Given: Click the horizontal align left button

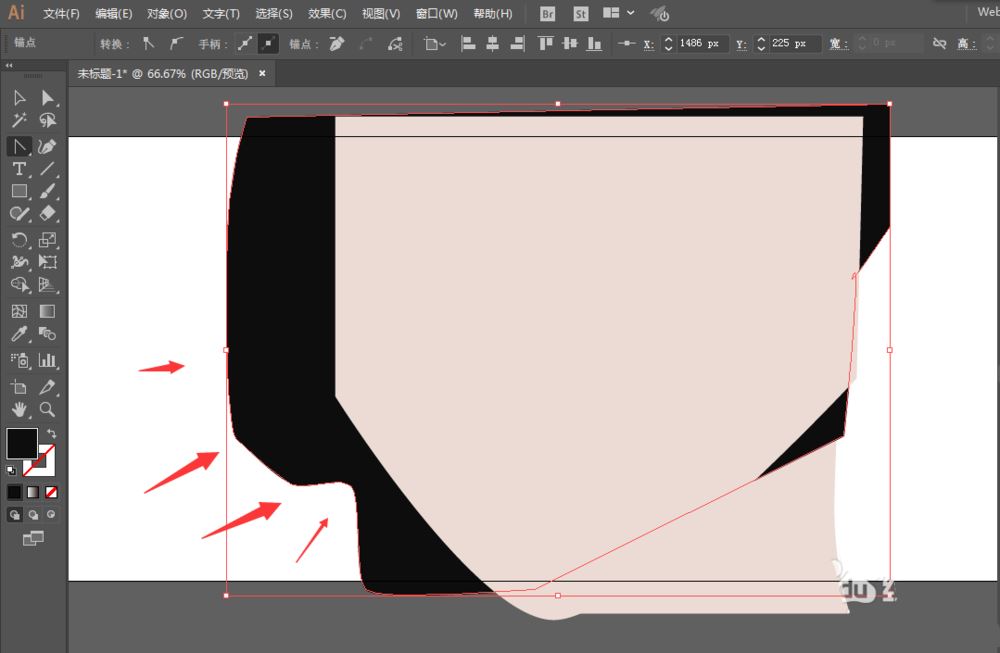Looking at the screenshot, I should click(x=467, y=43).
